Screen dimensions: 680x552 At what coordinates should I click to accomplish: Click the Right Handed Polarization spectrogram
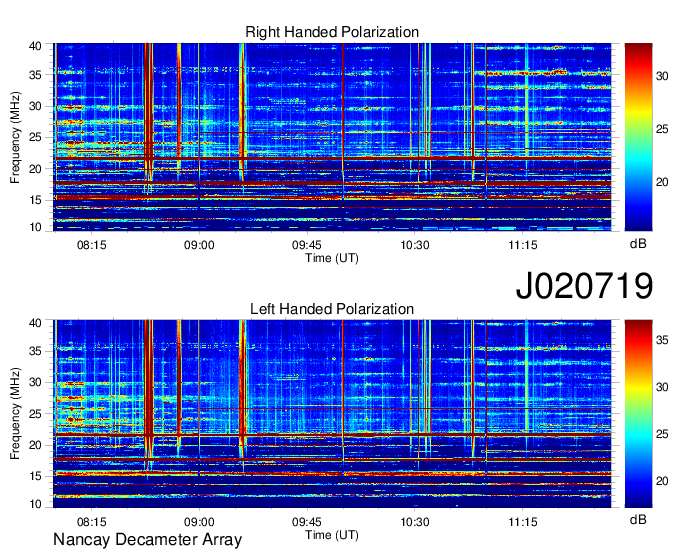tap(332, 137)
